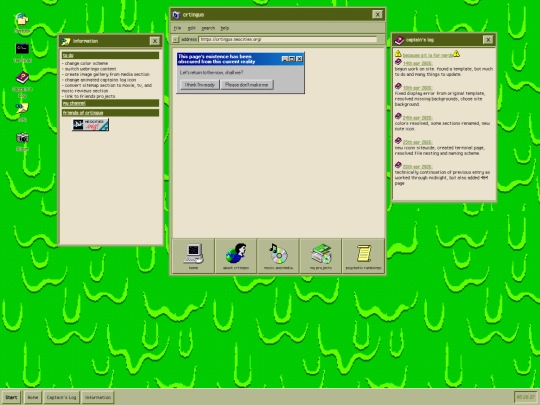This screenshot has width=540, height=405.
Task: Click "Let's return to the now" dialog text
Action: click(211, 73)
